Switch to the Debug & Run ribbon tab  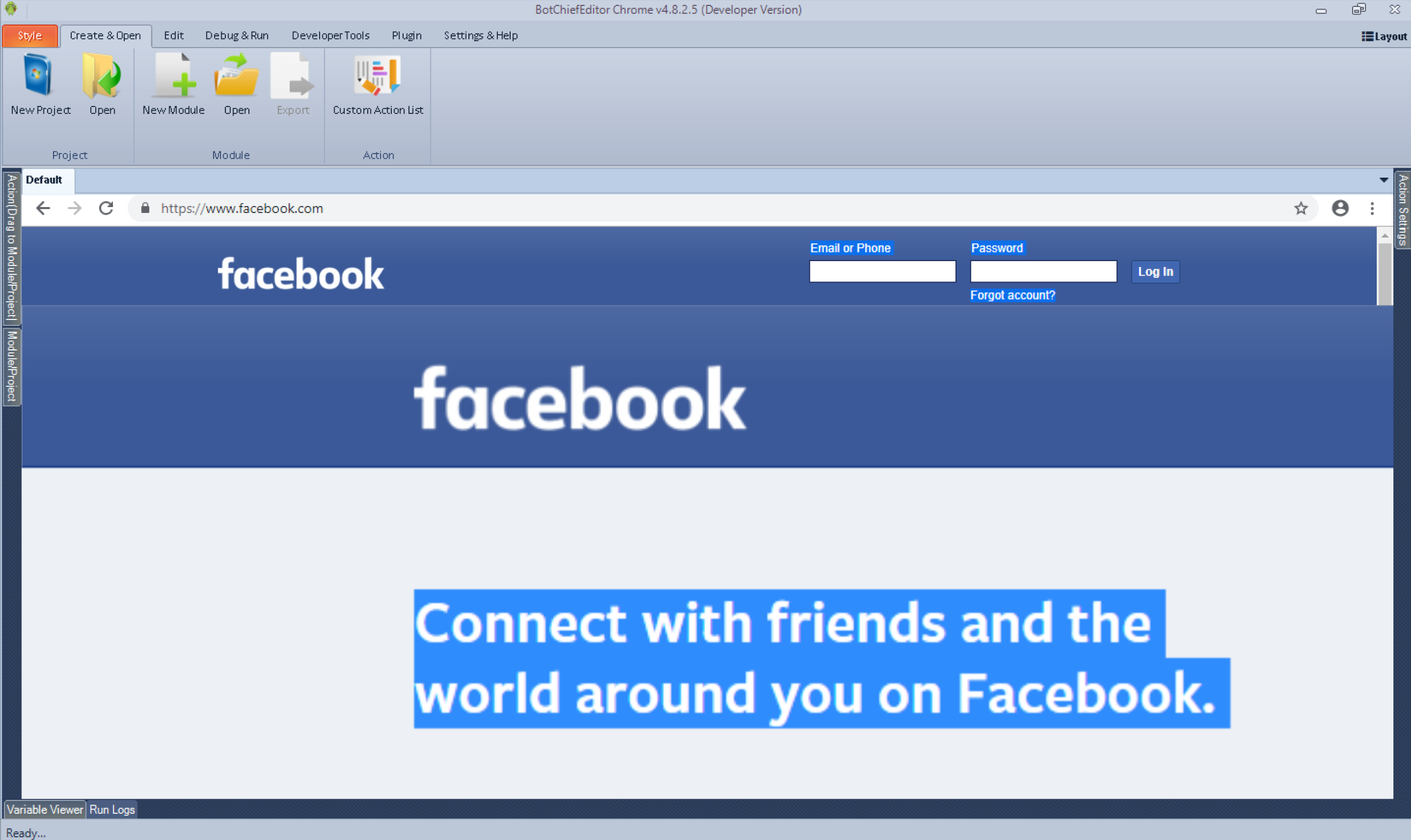tap(237, 36)
